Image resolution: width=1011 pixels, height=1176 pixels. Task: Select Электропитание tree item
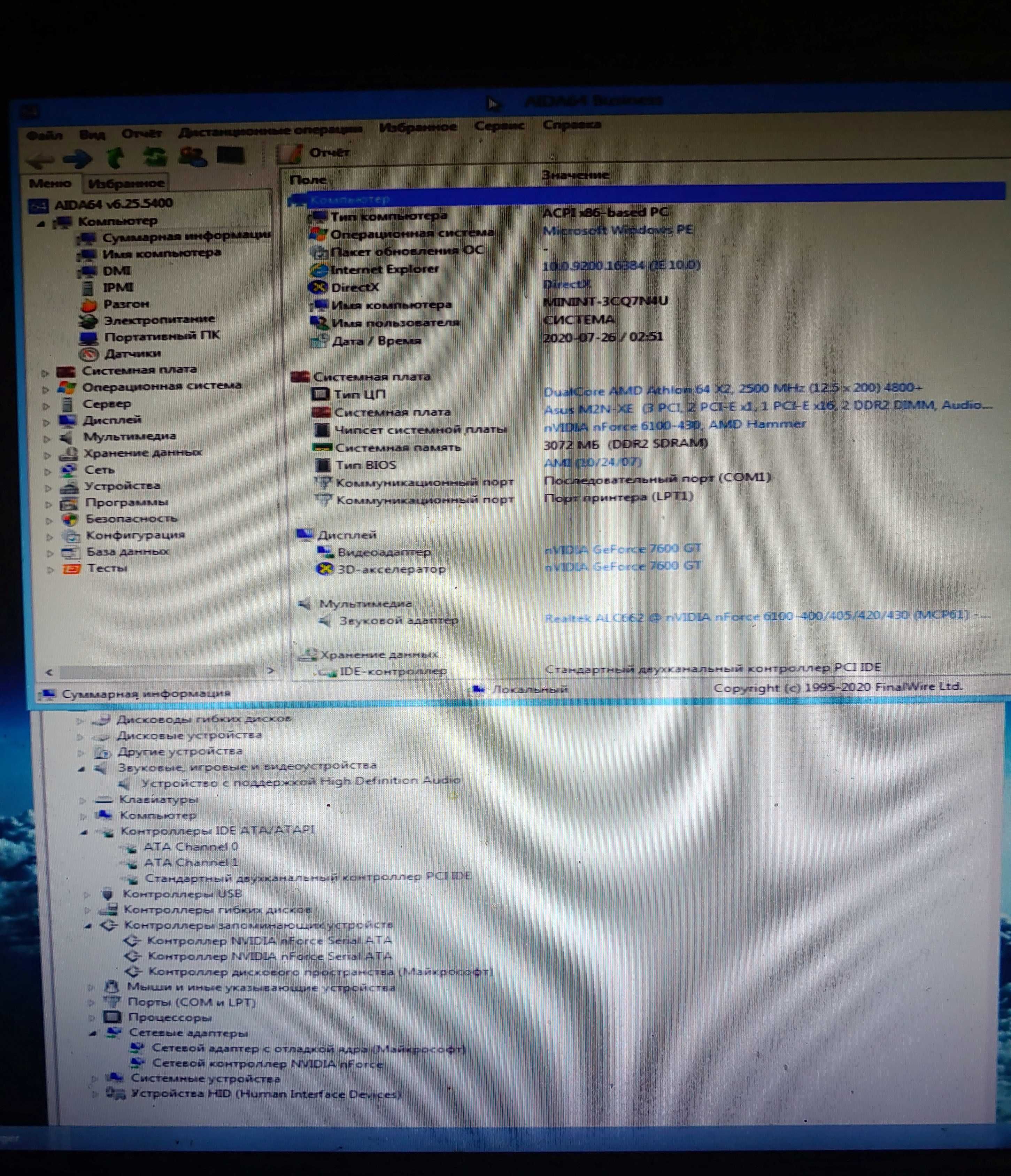(159, 319)
